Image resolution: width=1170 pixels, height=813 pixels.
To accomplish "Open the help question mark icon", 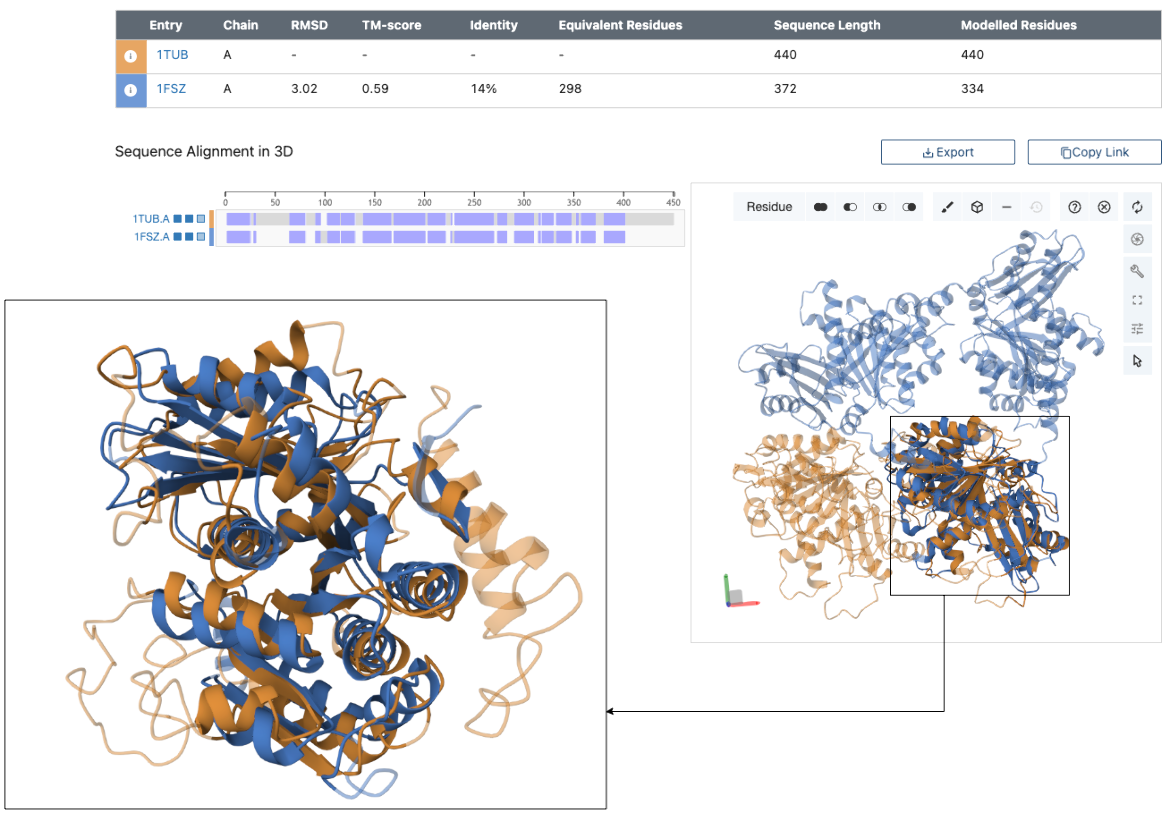I will tap(1074, 207).
